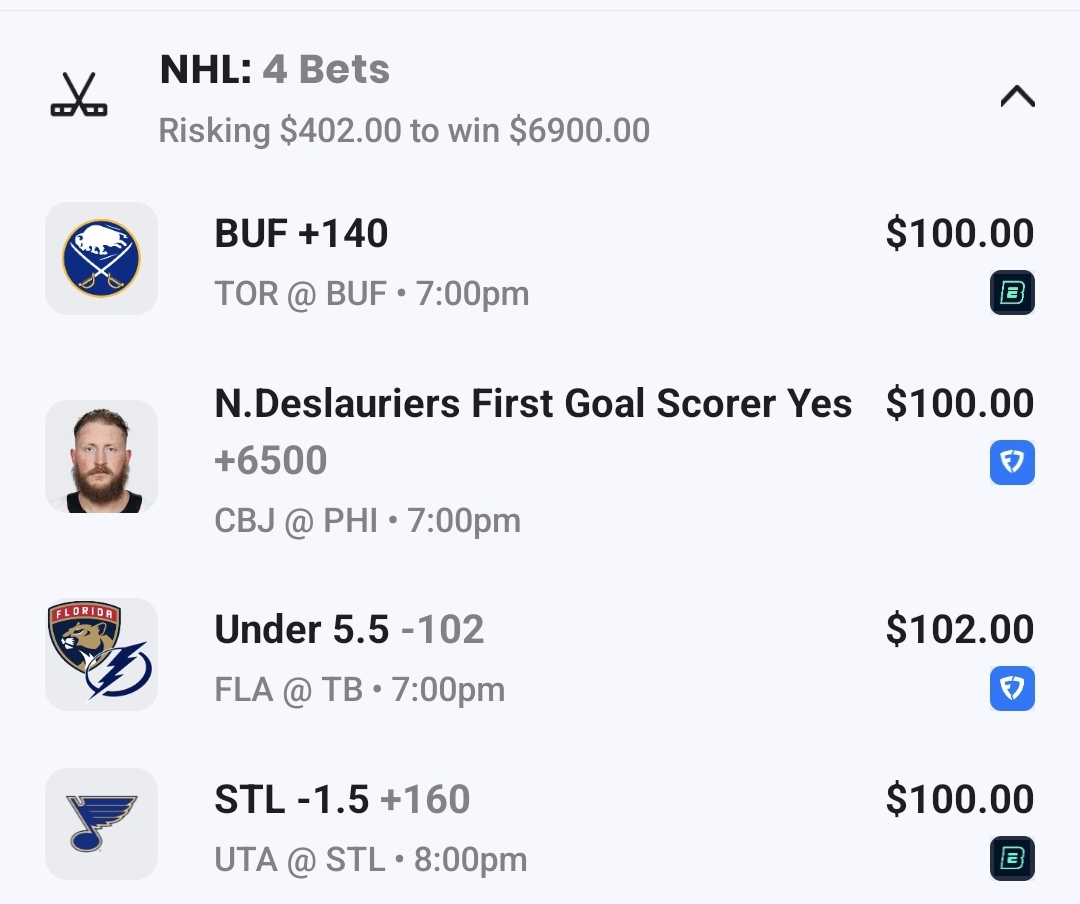Tap the FLA @ TB 7:00pm matchup
The height and width of the screenshot is (904, 1080).
pos(359,690)
